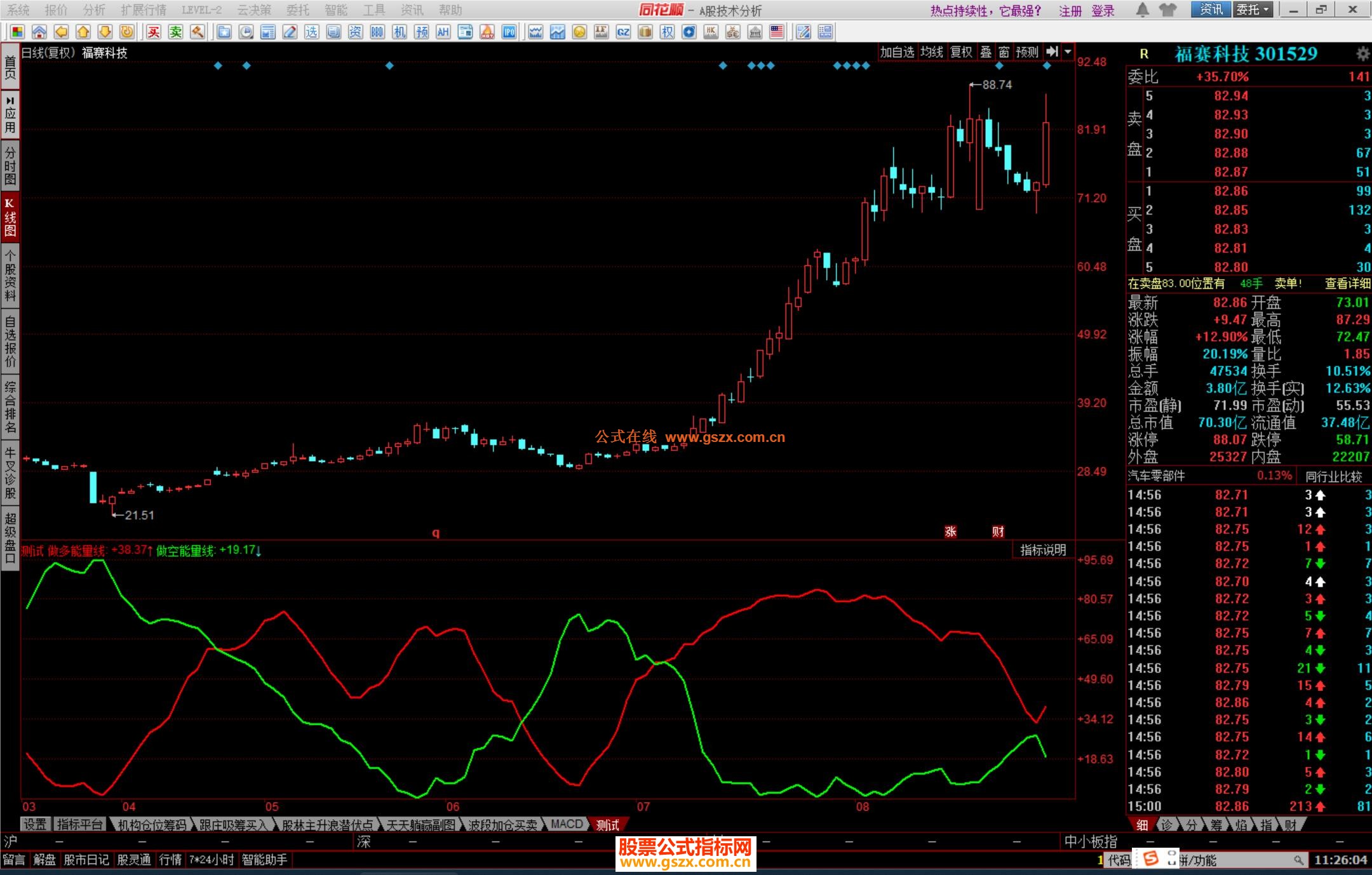
Task: Click 查看详细 link in order panel
Action: point(1347,284)
